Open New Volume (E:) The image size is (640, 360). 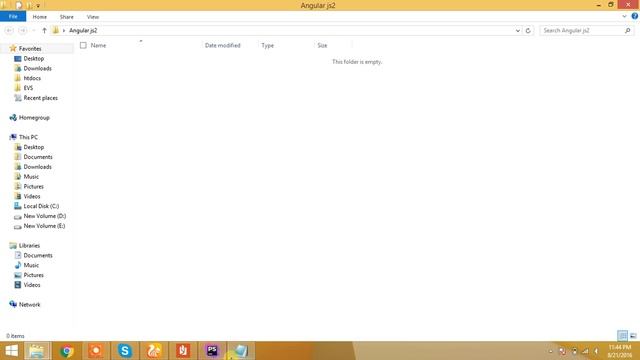(x=44, y=226)
